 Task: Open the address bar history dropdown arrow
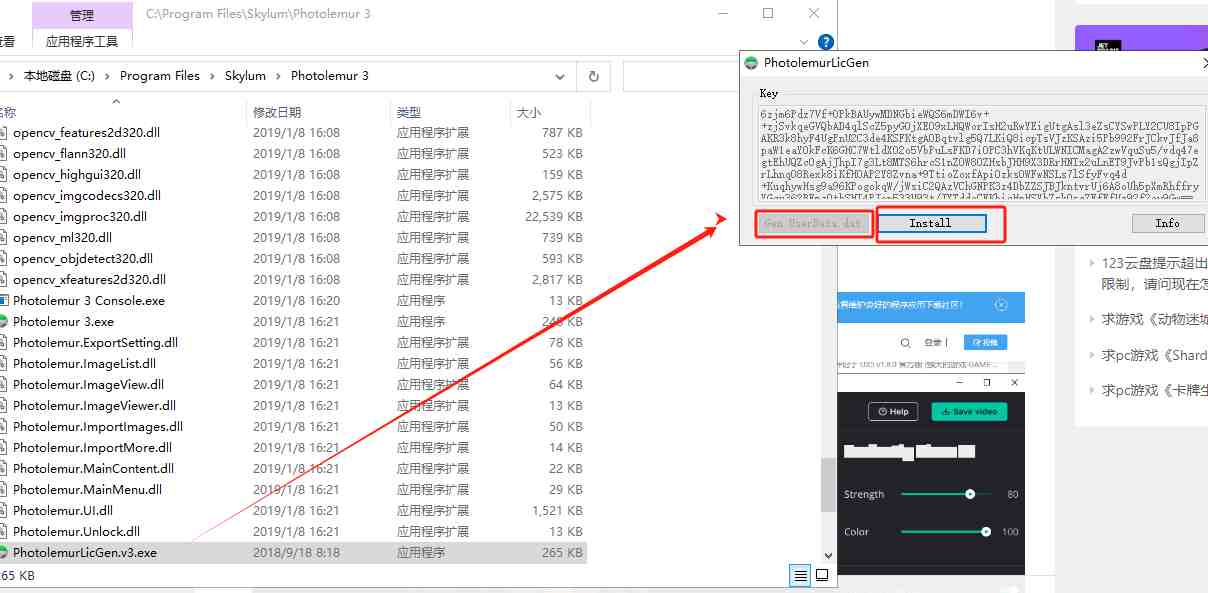click(x=559, y=75)
